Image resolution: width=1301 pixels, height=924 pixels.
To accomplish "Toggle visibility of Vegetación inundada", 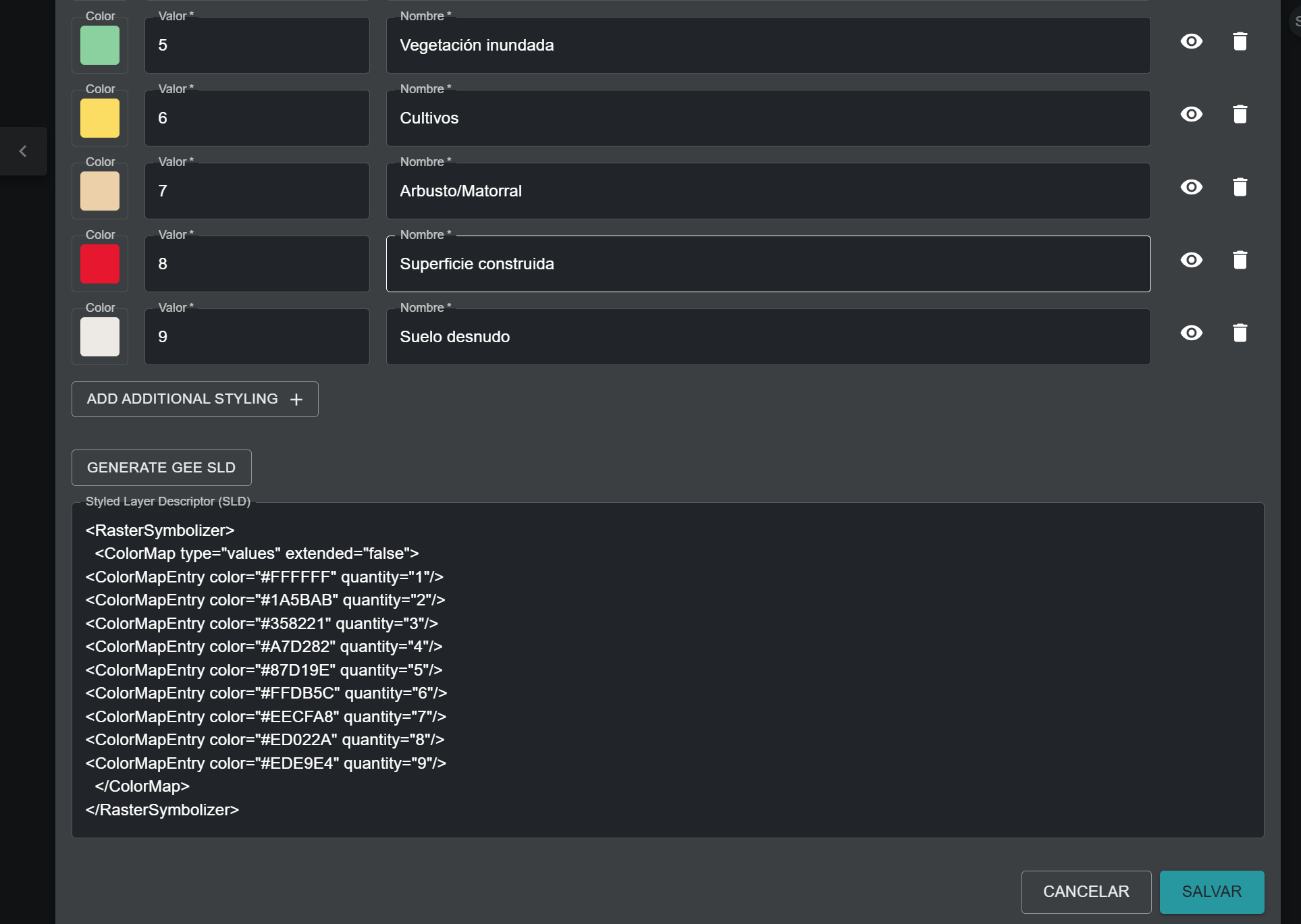I will coord(1191,42).
